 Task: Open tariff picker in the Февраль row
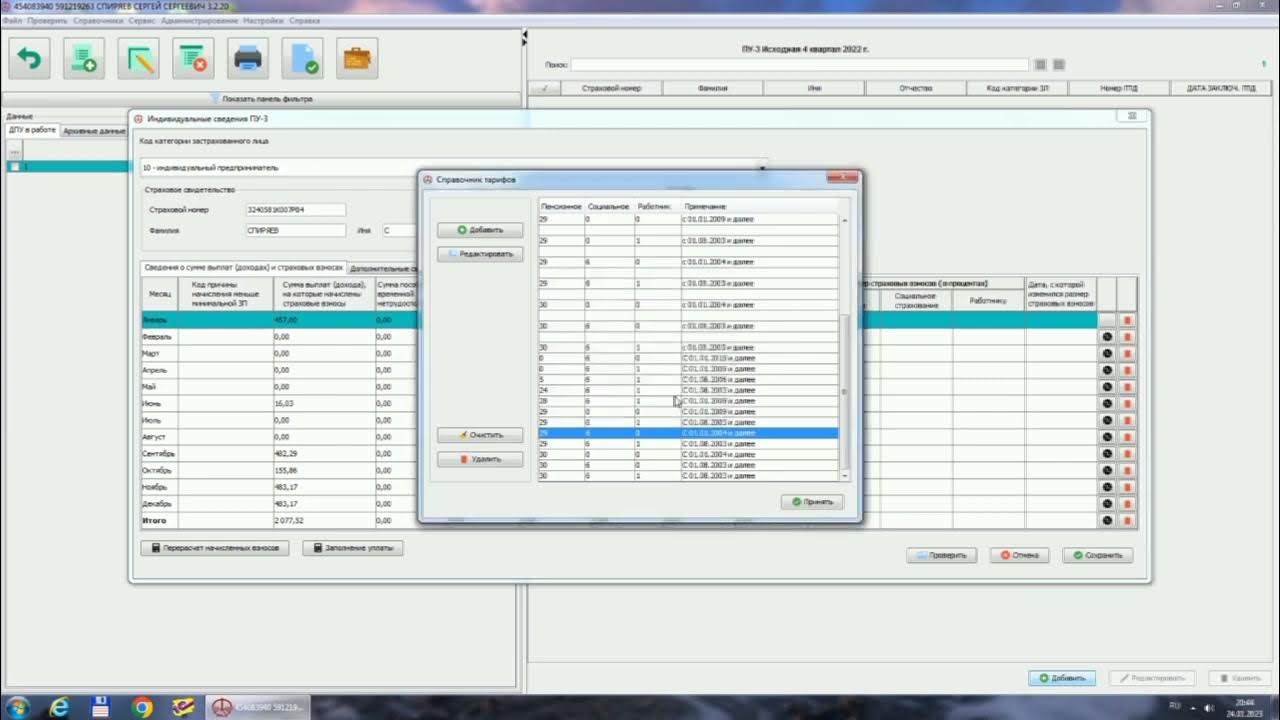pos(1107,337)
